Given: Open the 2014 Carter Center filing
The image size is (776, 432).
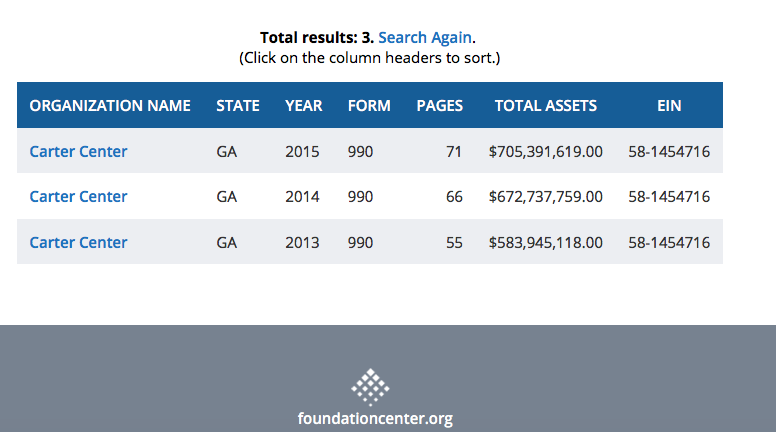Looking at the screenshot, I should (x=78, y=196).
